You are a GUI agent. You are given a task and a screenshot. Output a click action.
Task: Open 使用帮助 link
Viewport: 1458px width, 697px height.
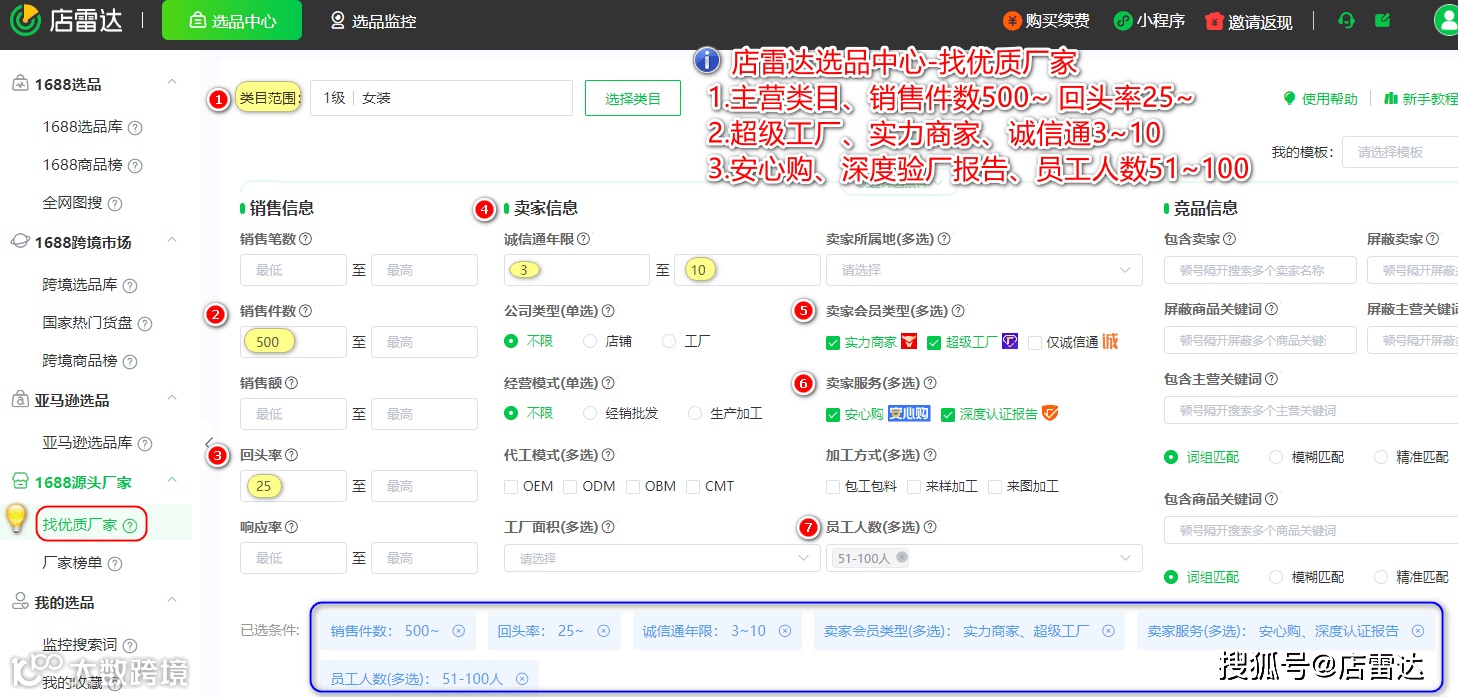(1320, 98)
